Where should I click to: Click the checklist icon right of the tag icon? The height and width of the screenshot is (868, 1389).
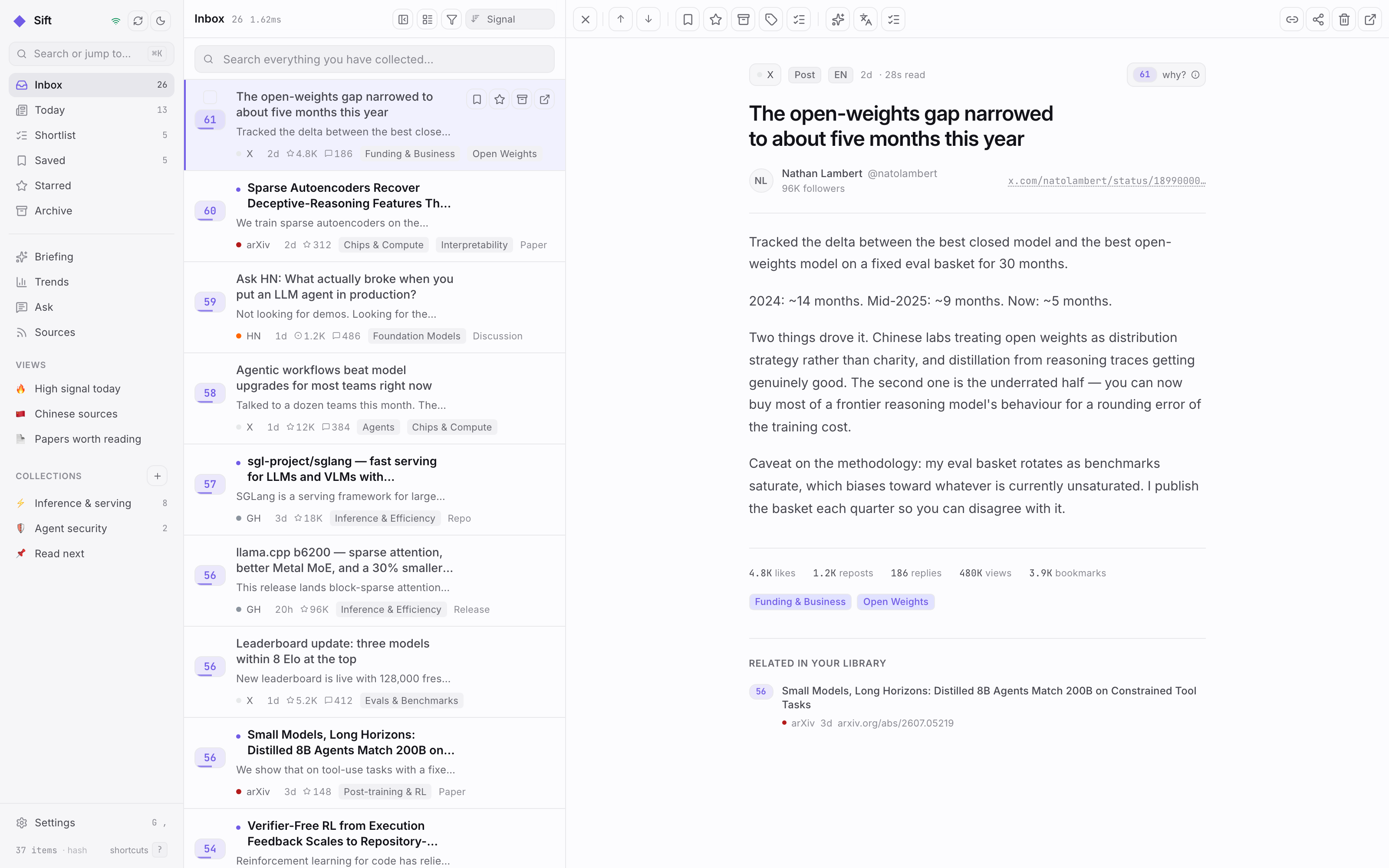tap(799, 20)
